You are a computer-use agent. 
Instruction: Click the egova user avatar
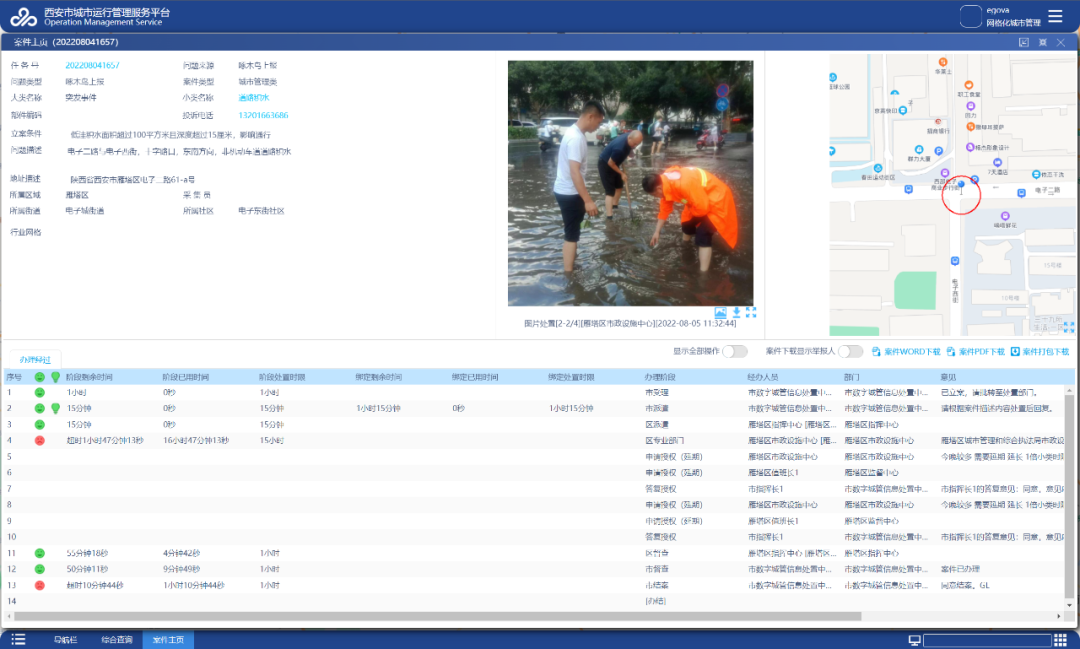coord(970,16)
